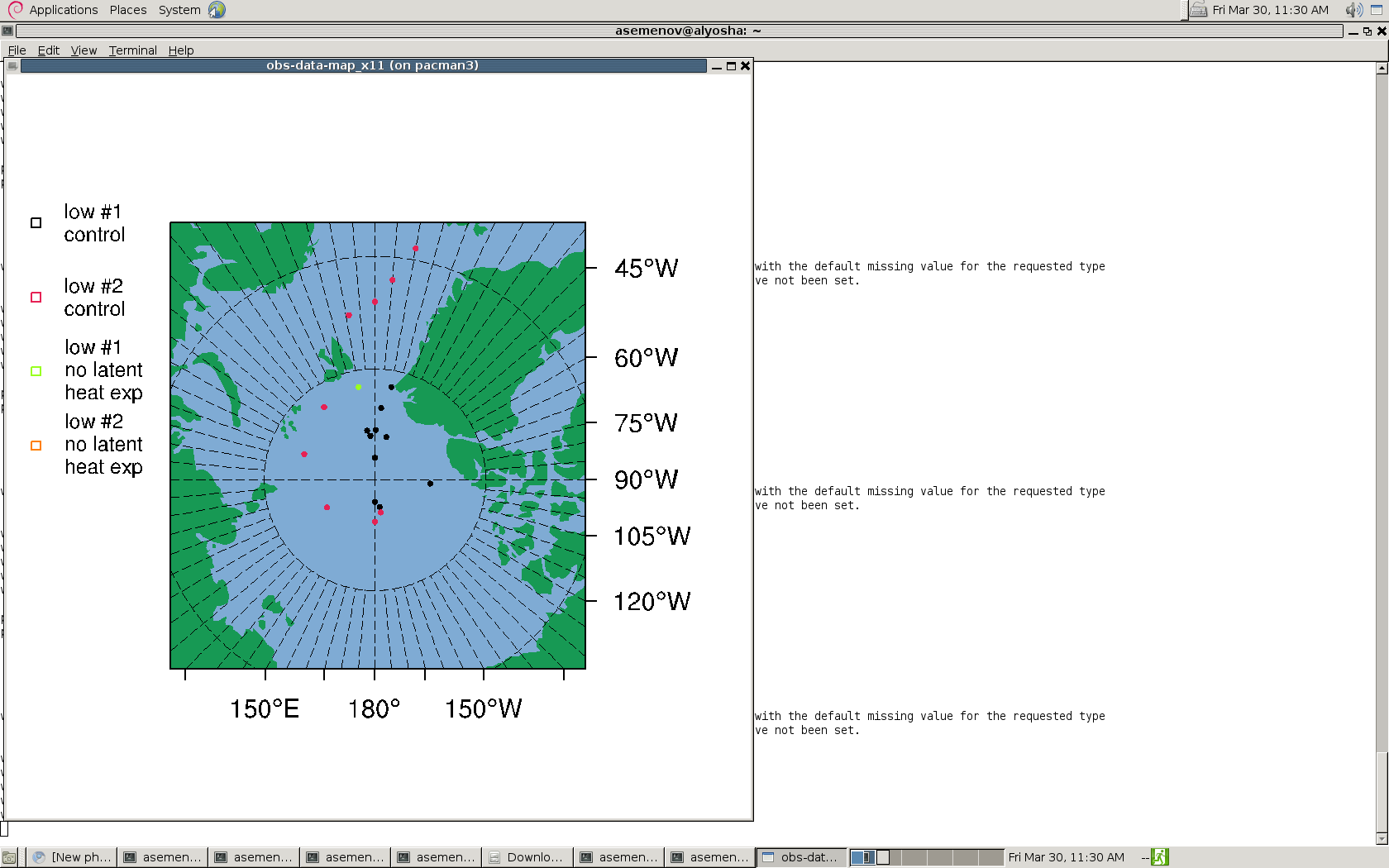1389x868 pixels.
Task: Click the keyboard indicator icon in top panel
Action: pos(1198,10)
